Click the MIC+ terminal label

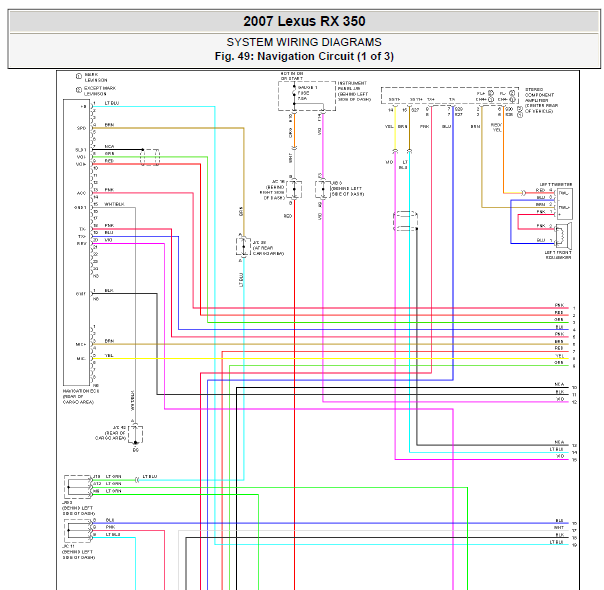click(81, 345)
